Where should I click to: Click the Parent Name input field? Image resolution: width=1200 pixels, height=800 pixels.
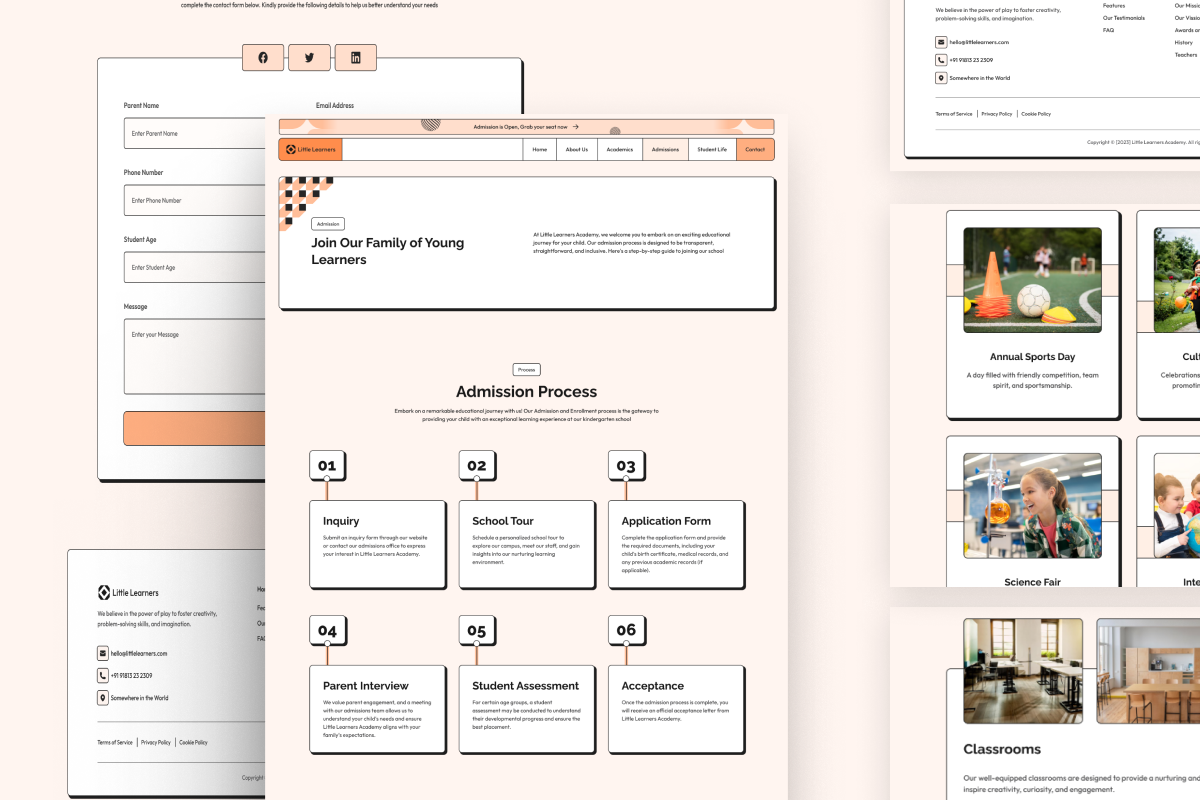[194, 133]
